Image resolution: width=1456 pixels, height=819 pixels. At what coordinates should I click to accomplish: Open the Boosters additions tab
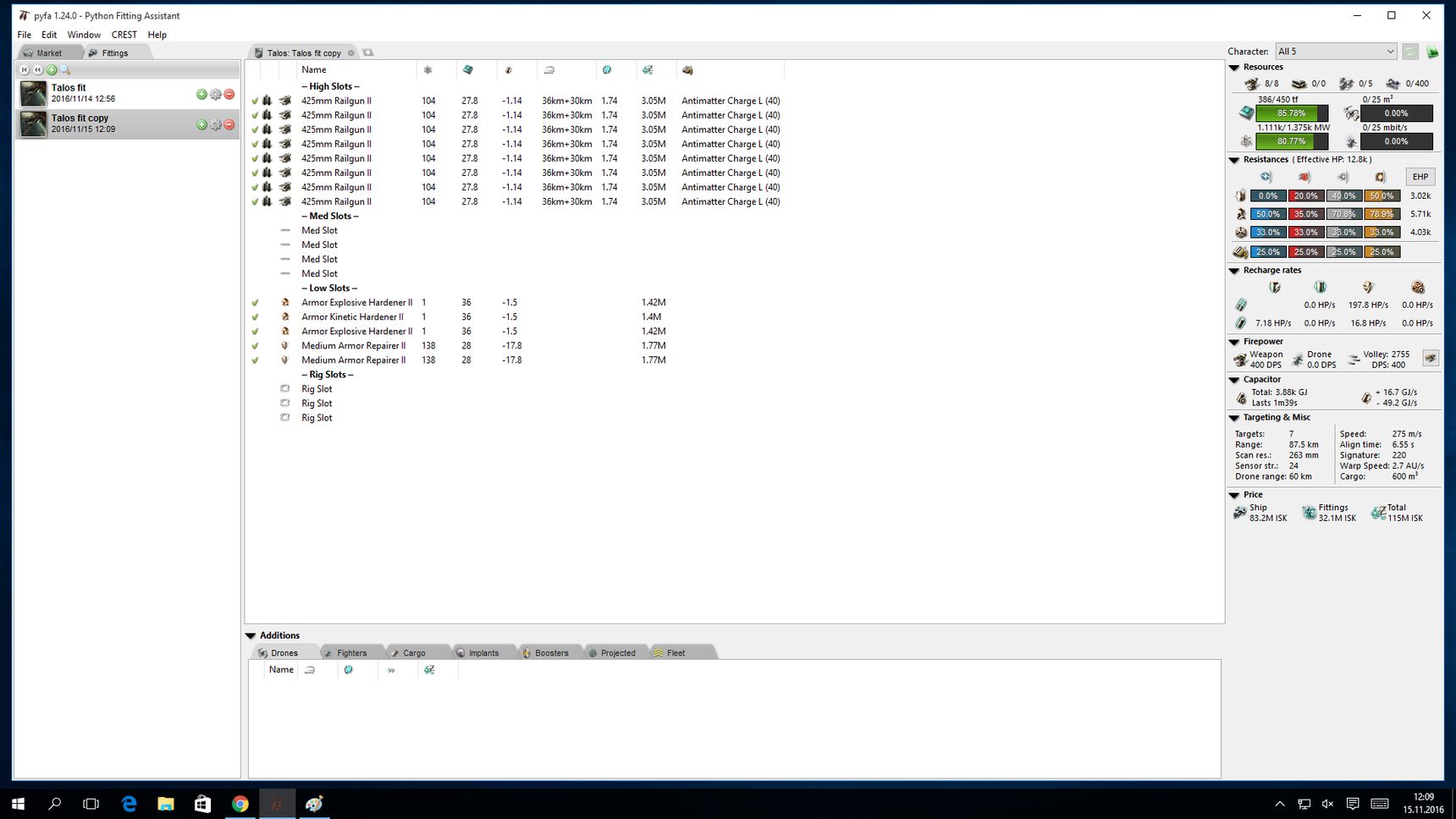551,653
